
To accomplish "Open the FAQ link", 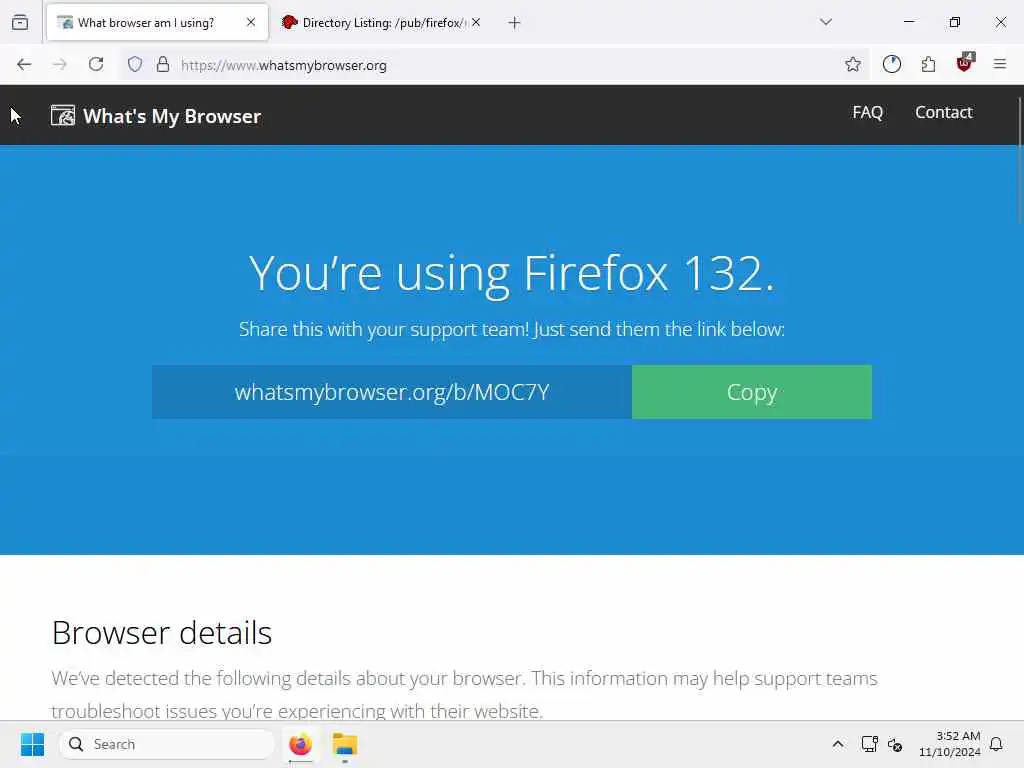I will click(867, 112).
